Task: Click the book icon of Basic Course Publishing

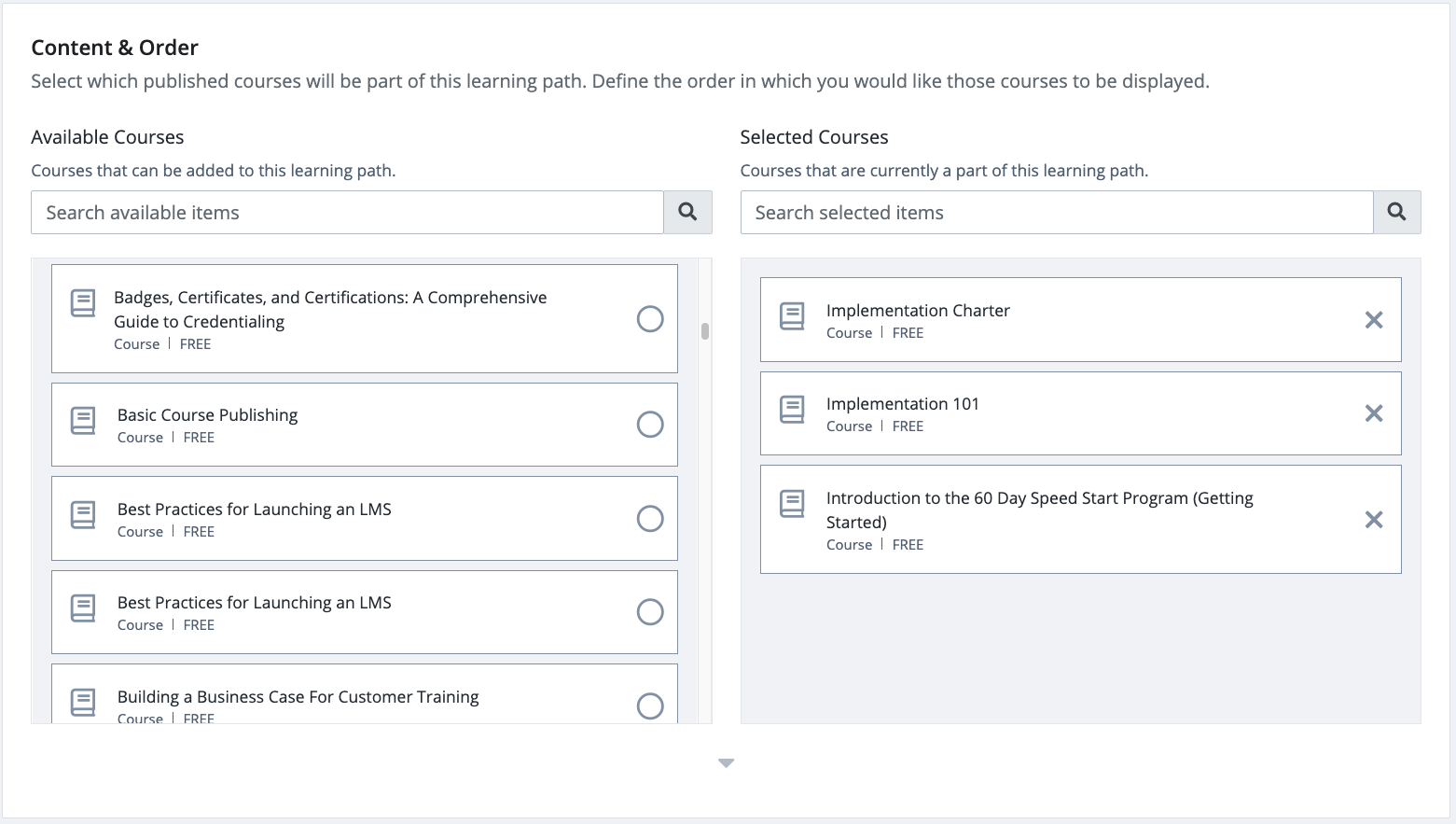Action: [x=83, y=421]
